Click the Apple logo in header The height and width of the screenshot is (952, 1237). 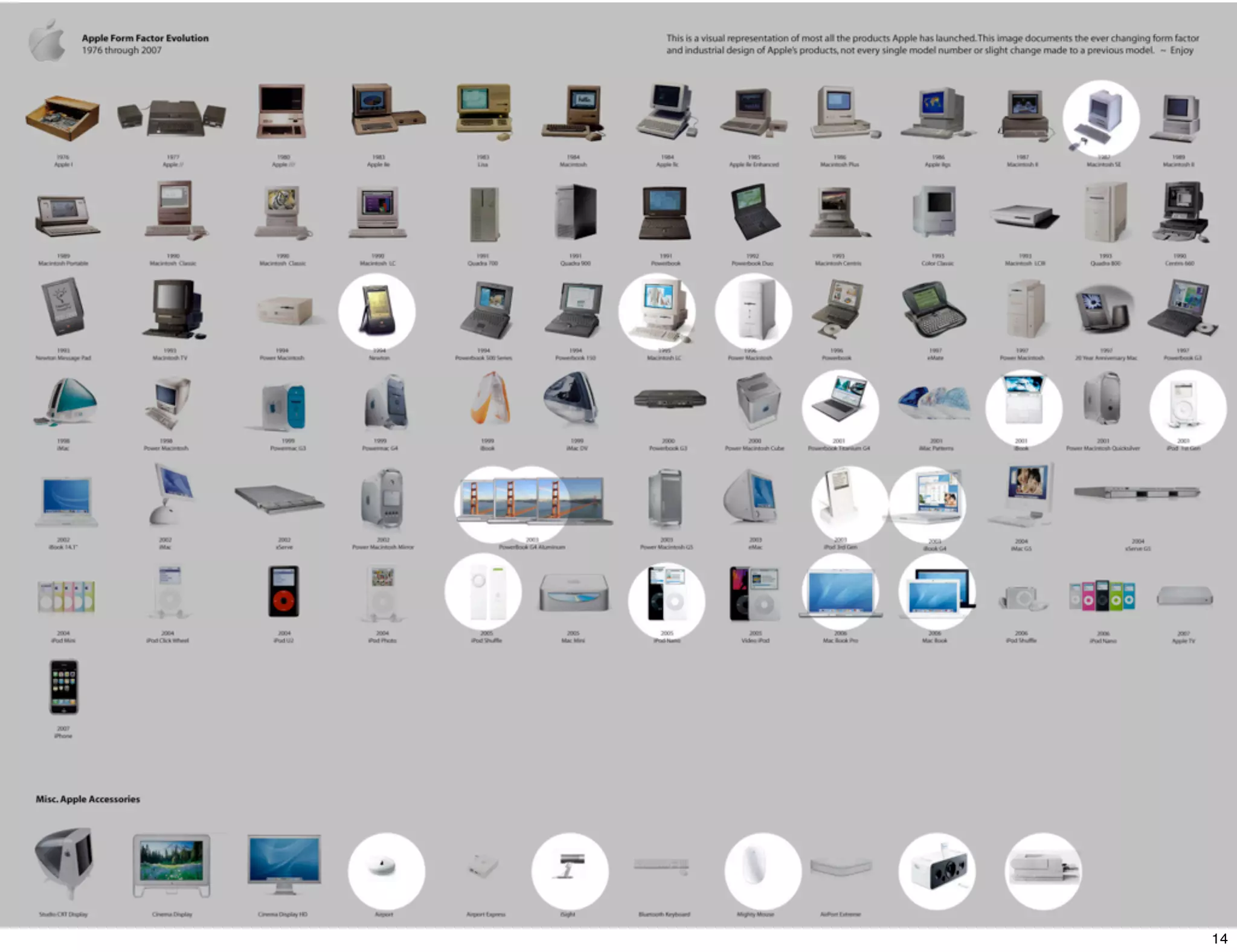coord(47,41)
